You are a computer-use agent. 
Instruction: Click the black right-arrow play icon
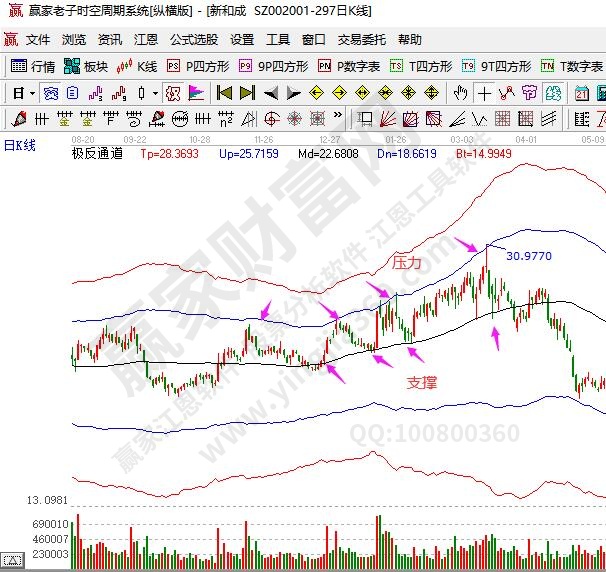(294, 93)
